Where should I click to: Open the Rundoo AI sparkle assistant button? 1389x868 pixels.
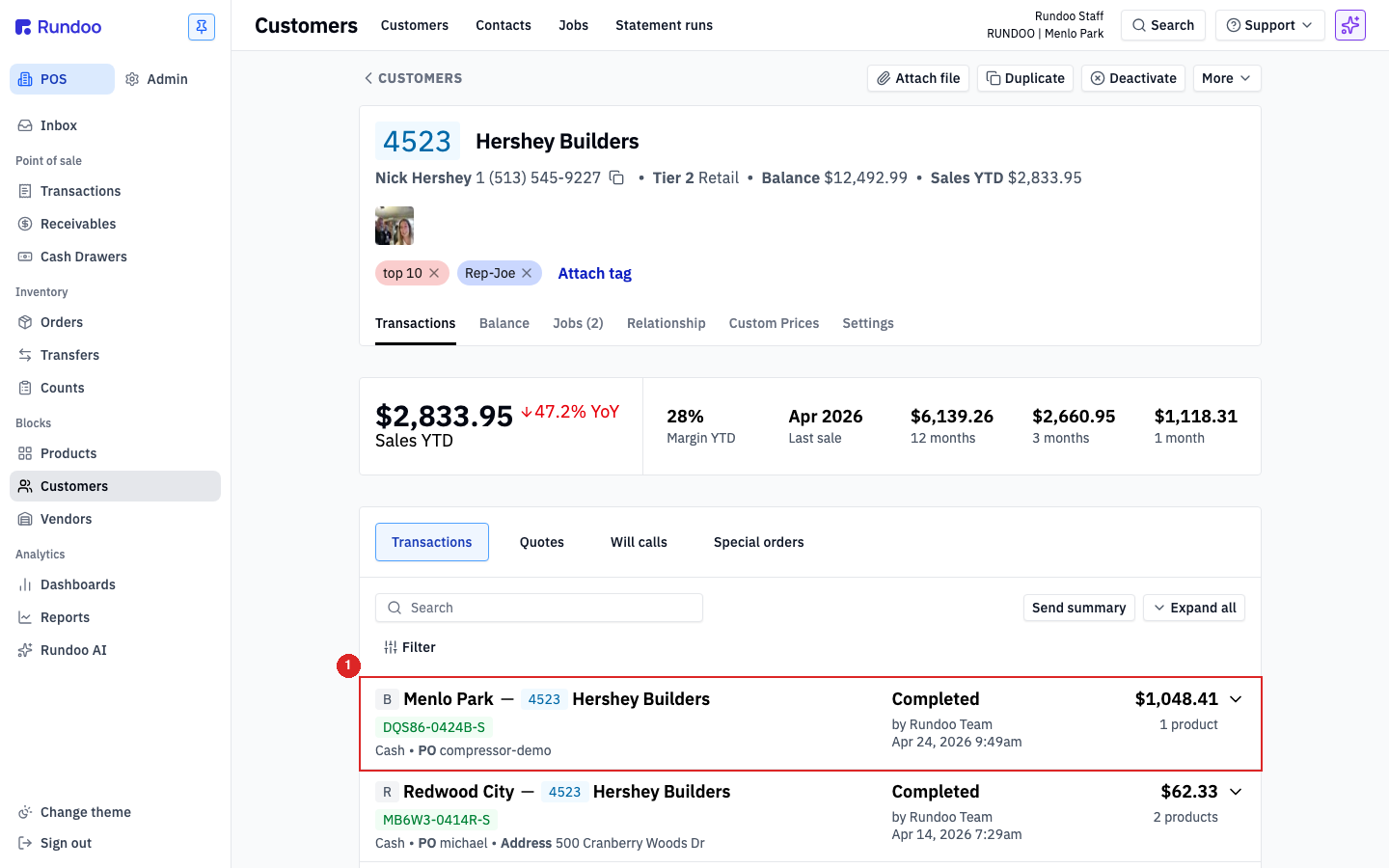click(x=1350, y=25)
